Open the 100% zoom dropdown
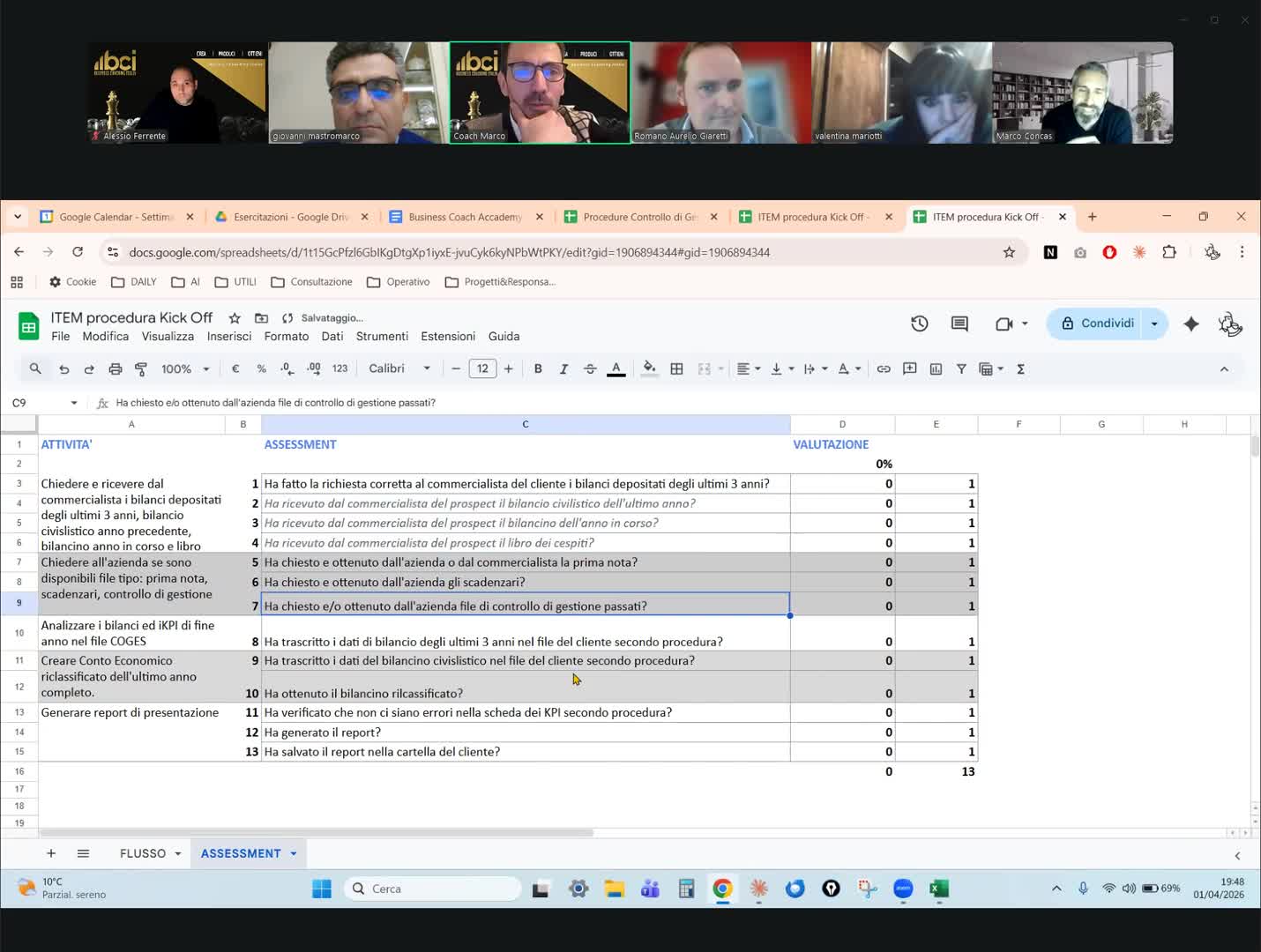The height and width of the screenshot is (952, 1261). click(185, 369)
